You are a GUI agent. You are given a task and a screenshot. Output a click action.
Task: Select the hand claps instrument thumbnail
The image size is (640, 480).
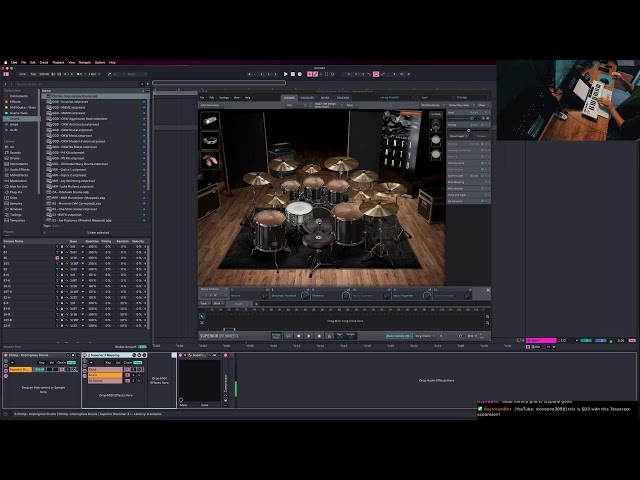[x=210, y=160]
